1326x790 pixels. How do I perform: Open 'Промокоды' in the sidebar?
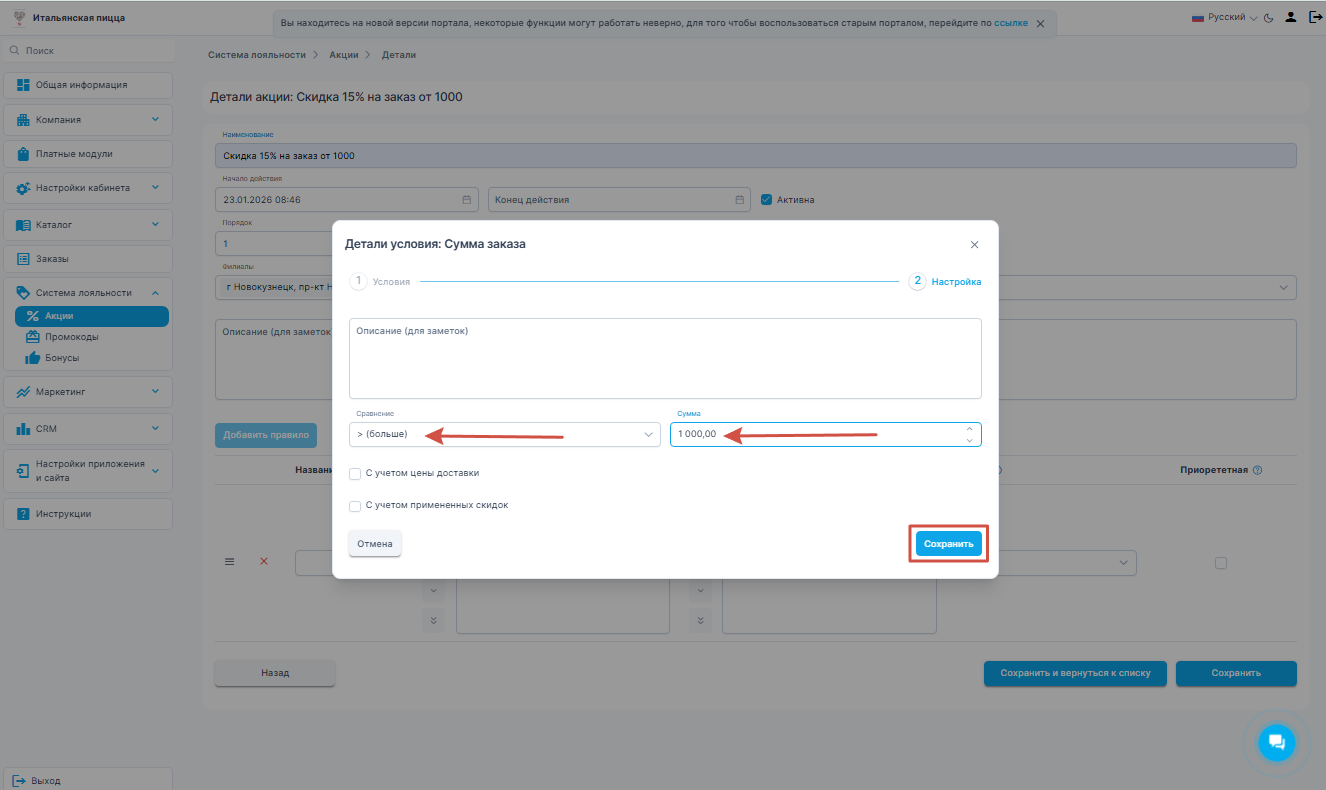(72, 337)
